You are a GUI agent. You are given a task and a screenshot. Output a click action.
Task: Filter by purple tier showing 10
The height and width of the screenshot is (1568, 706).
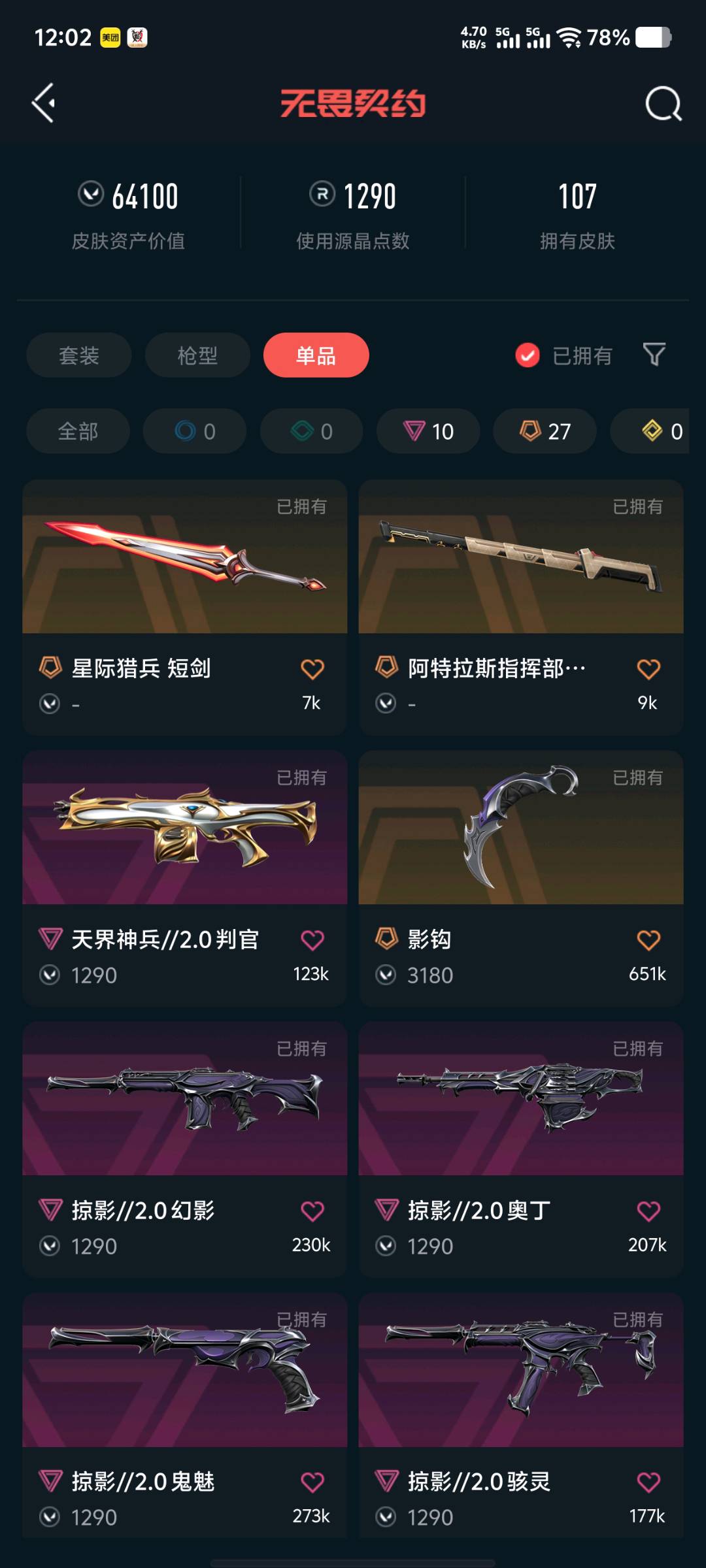click(428, 431)
